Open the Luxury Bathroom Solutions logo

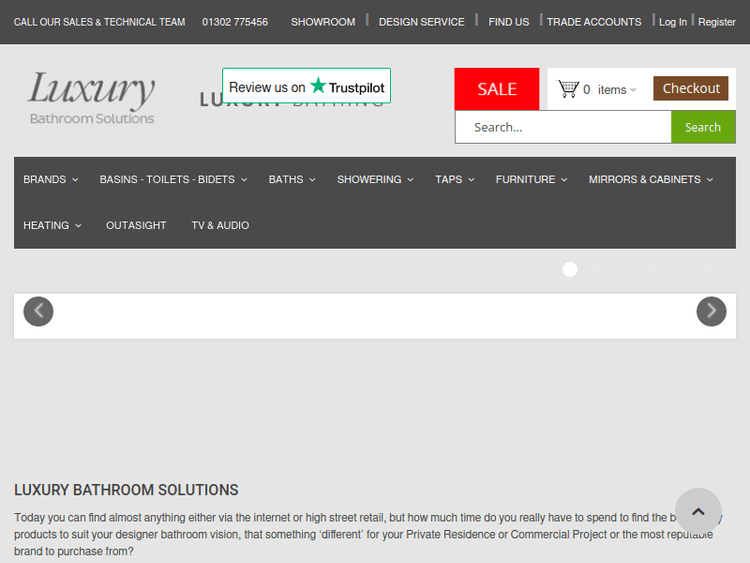click(x=91, y=97)
